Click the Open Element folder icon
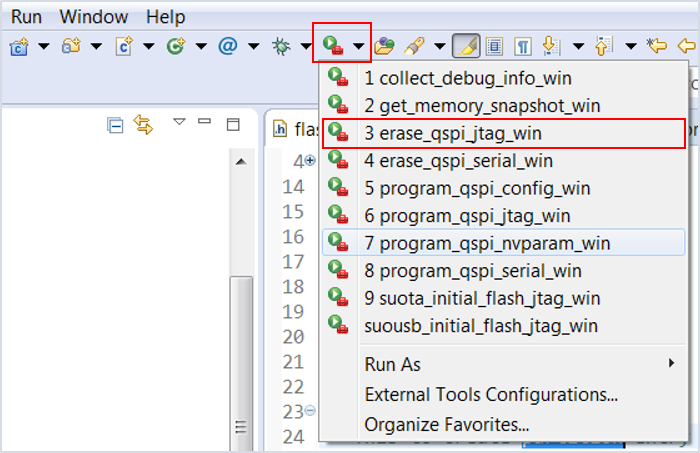 pos(384,46)
